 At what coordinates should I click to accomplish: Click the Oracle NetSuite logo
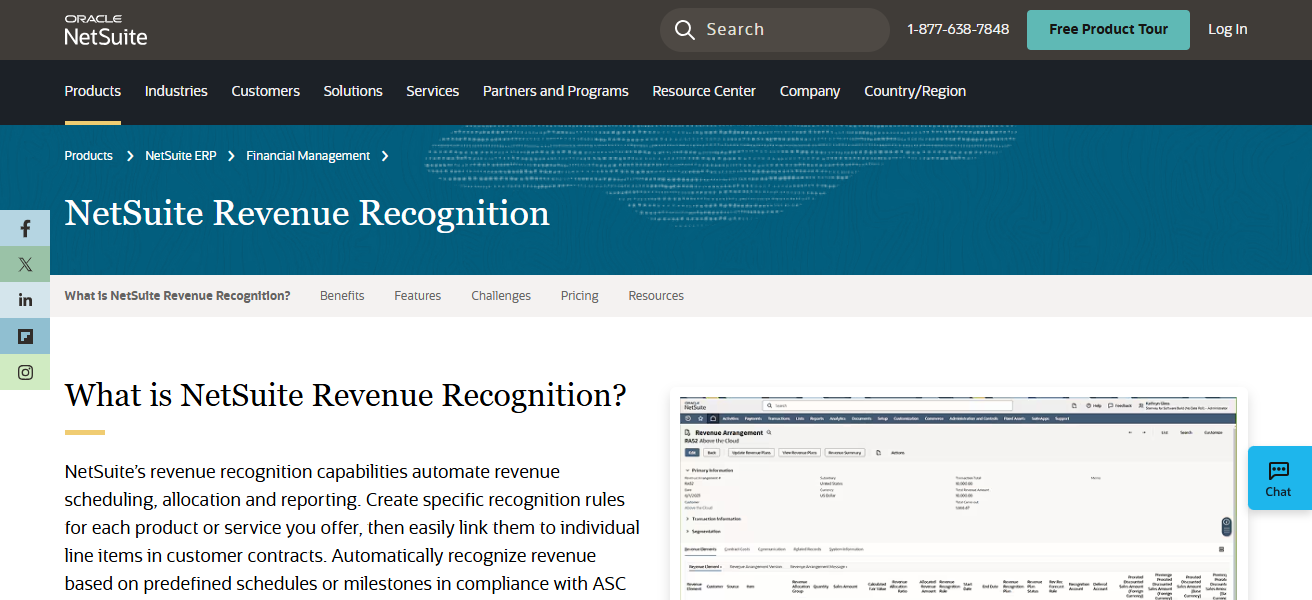(x=105, y=28)
